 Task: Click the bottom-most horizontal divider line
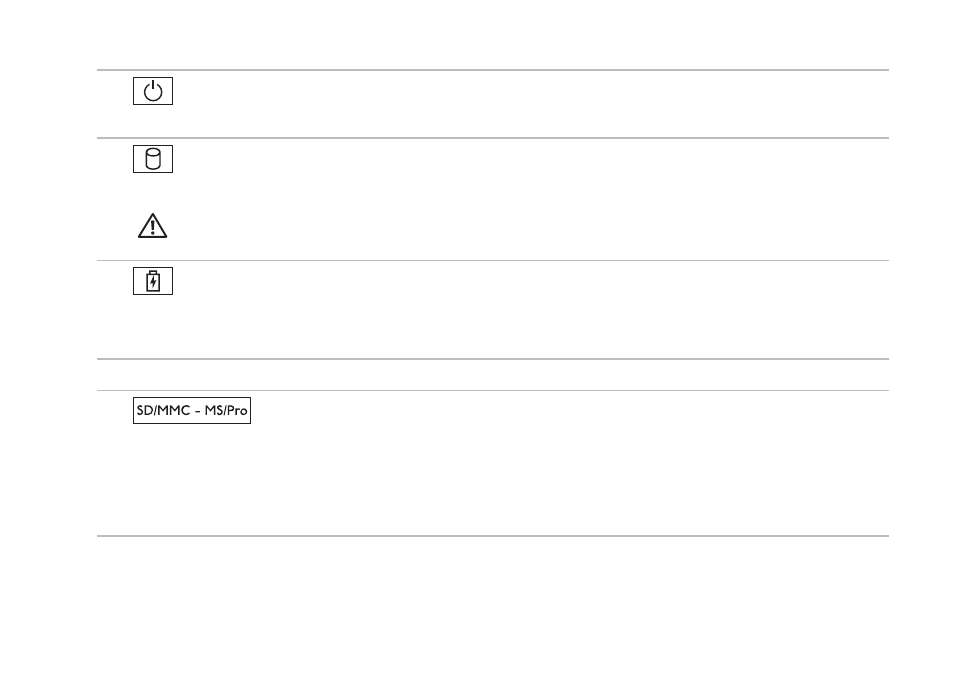point(493,536)
